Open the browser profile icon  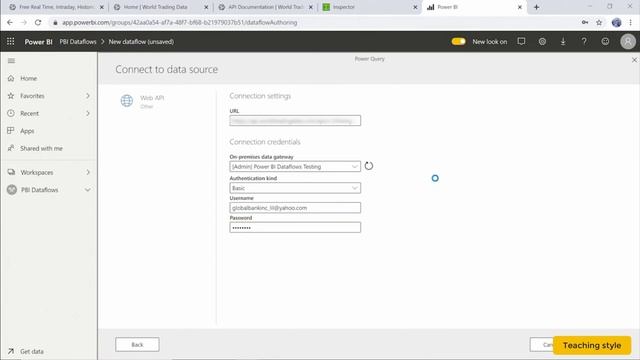(616, 23)
